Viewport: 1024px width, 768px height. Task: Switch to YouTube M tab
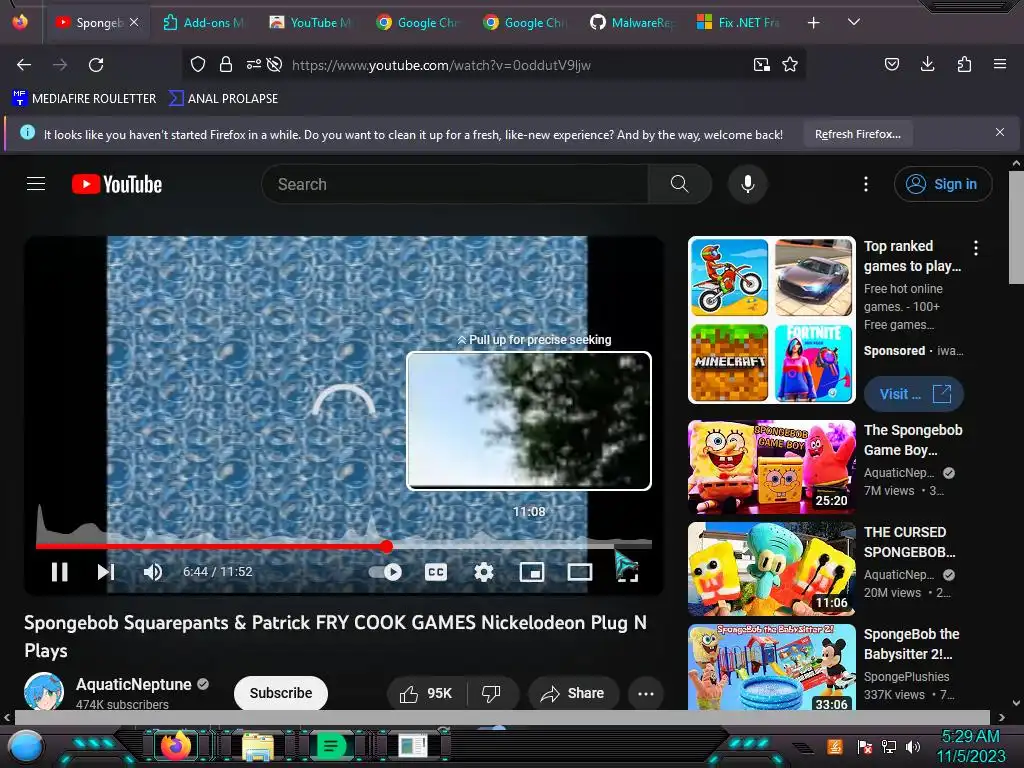click(x=311, y=23)
